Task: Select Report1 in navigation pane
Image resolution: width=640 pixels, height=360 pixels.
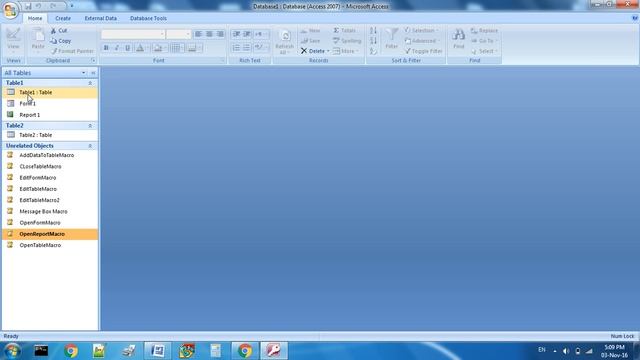Action: tap(50, 115)
